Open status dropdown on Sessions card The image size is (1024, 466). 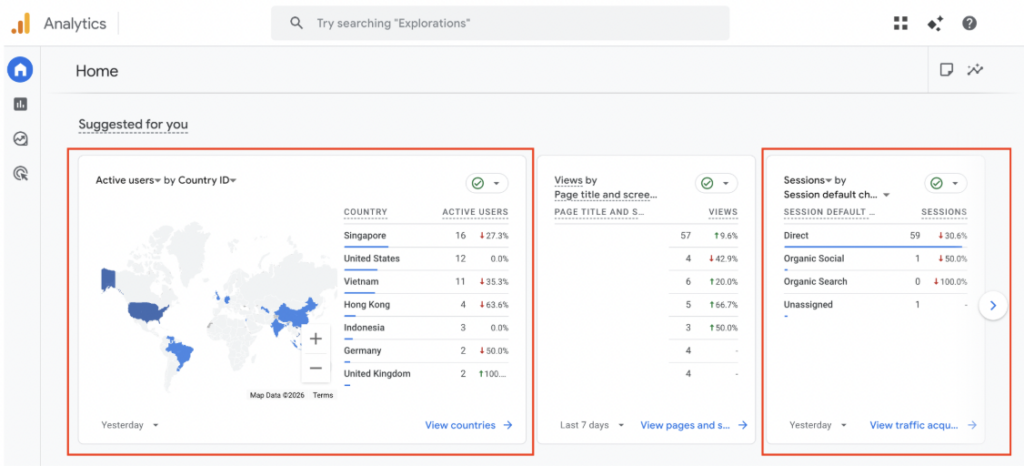pyautogui.click(x=946, y=183)
